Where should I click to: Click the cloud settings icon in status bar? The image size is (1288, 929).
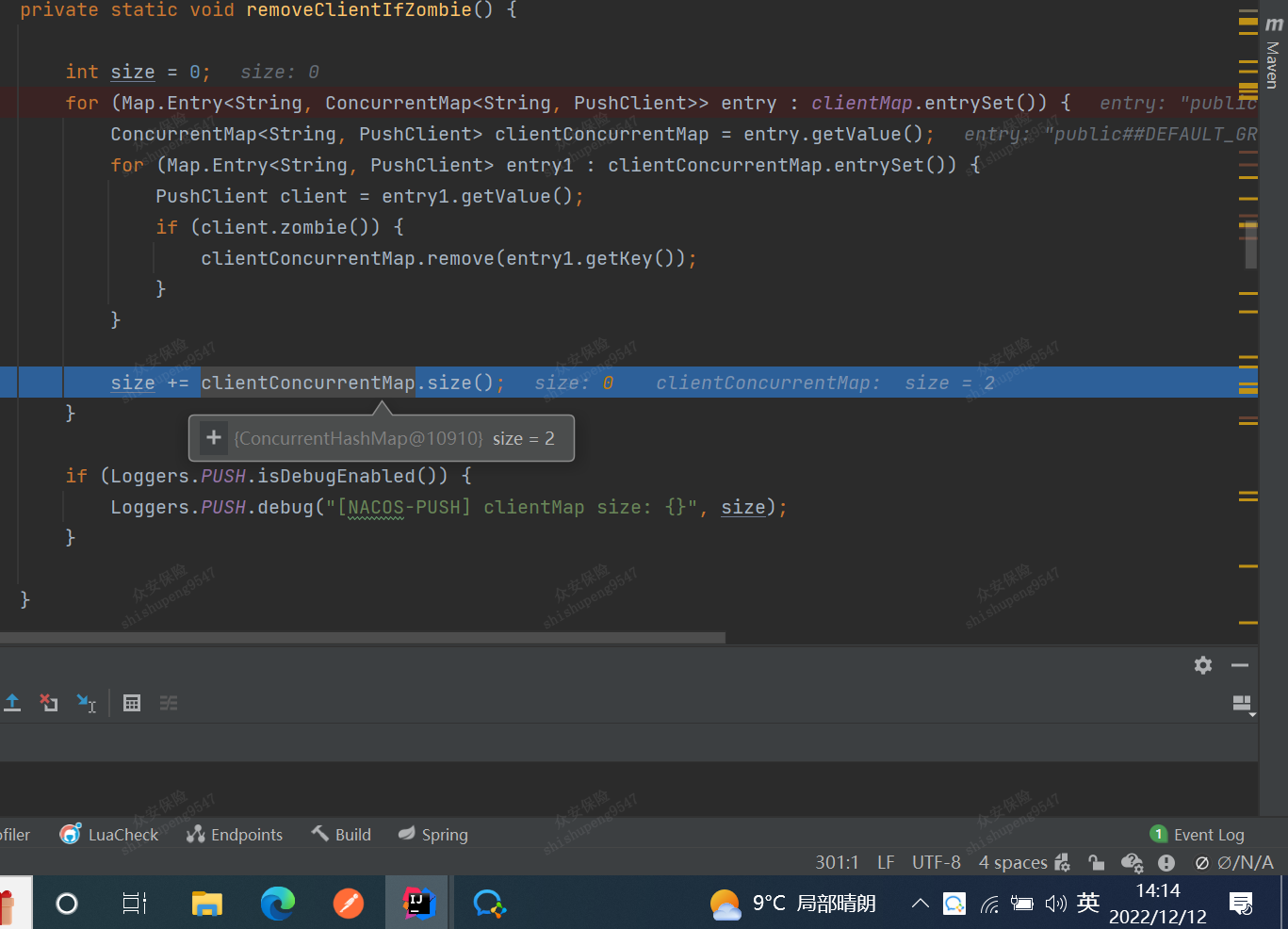click(x=1132, y=862)
